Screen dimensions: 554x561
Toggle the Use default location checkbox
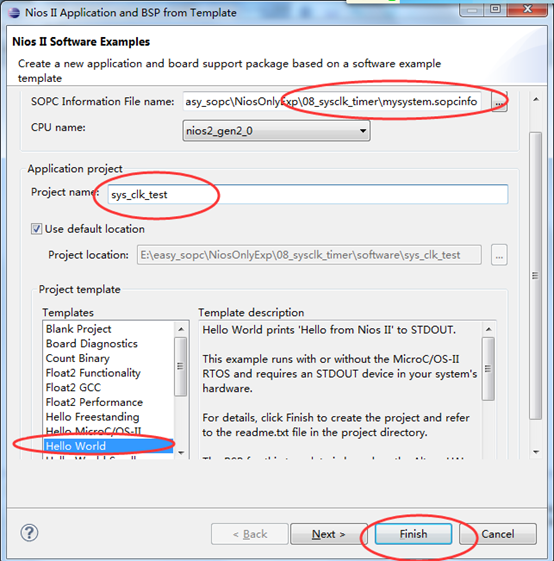[x=36, y=229]
